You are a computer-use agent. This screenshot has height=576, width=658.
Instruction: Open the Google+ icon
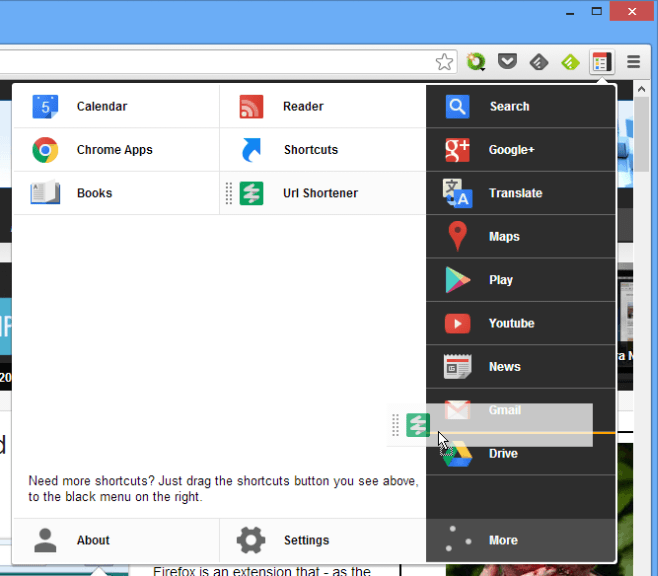[x=457, y=150]
